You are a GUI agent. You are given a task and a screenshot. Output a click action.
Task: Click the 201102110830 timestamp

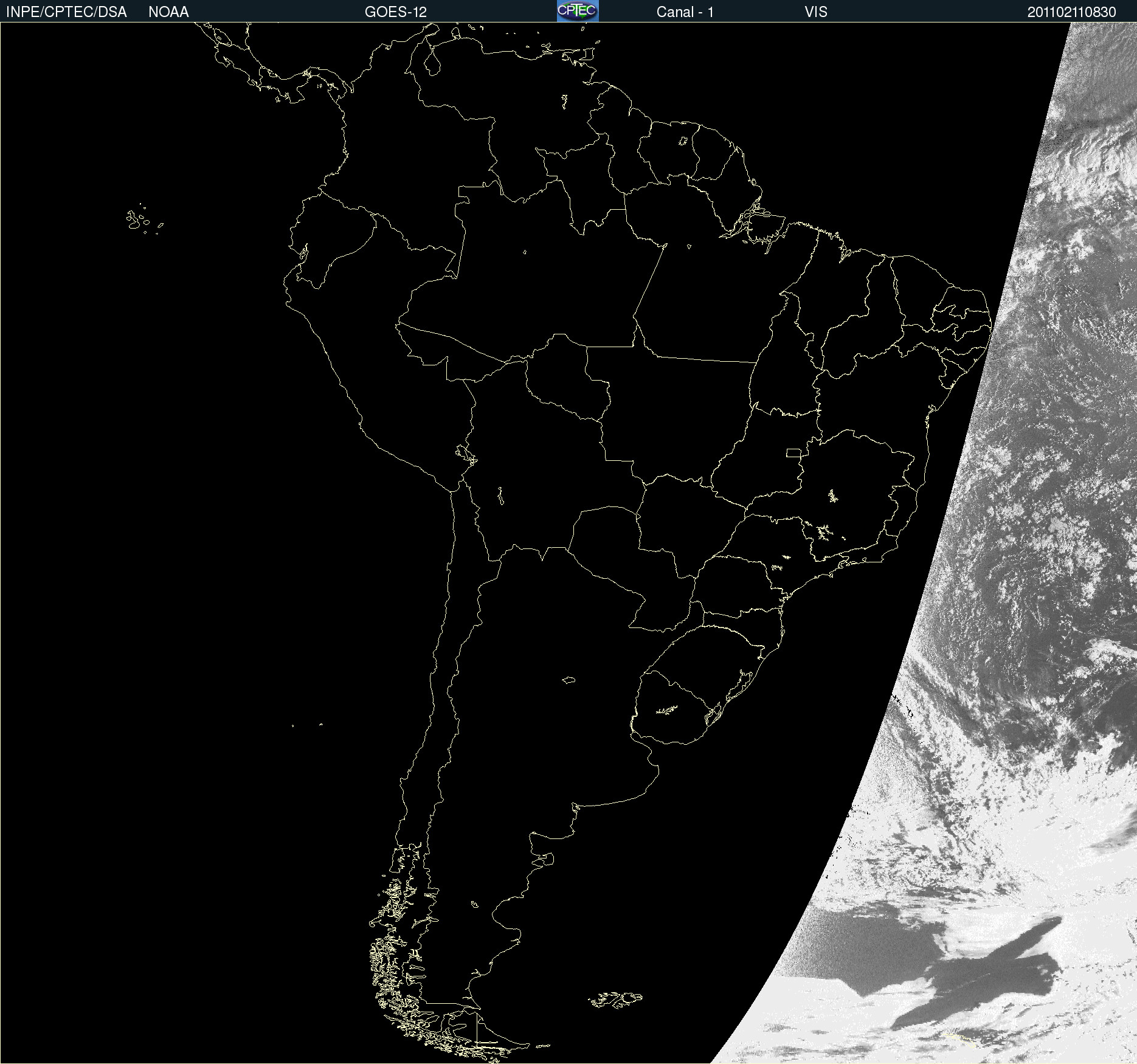1072,12
